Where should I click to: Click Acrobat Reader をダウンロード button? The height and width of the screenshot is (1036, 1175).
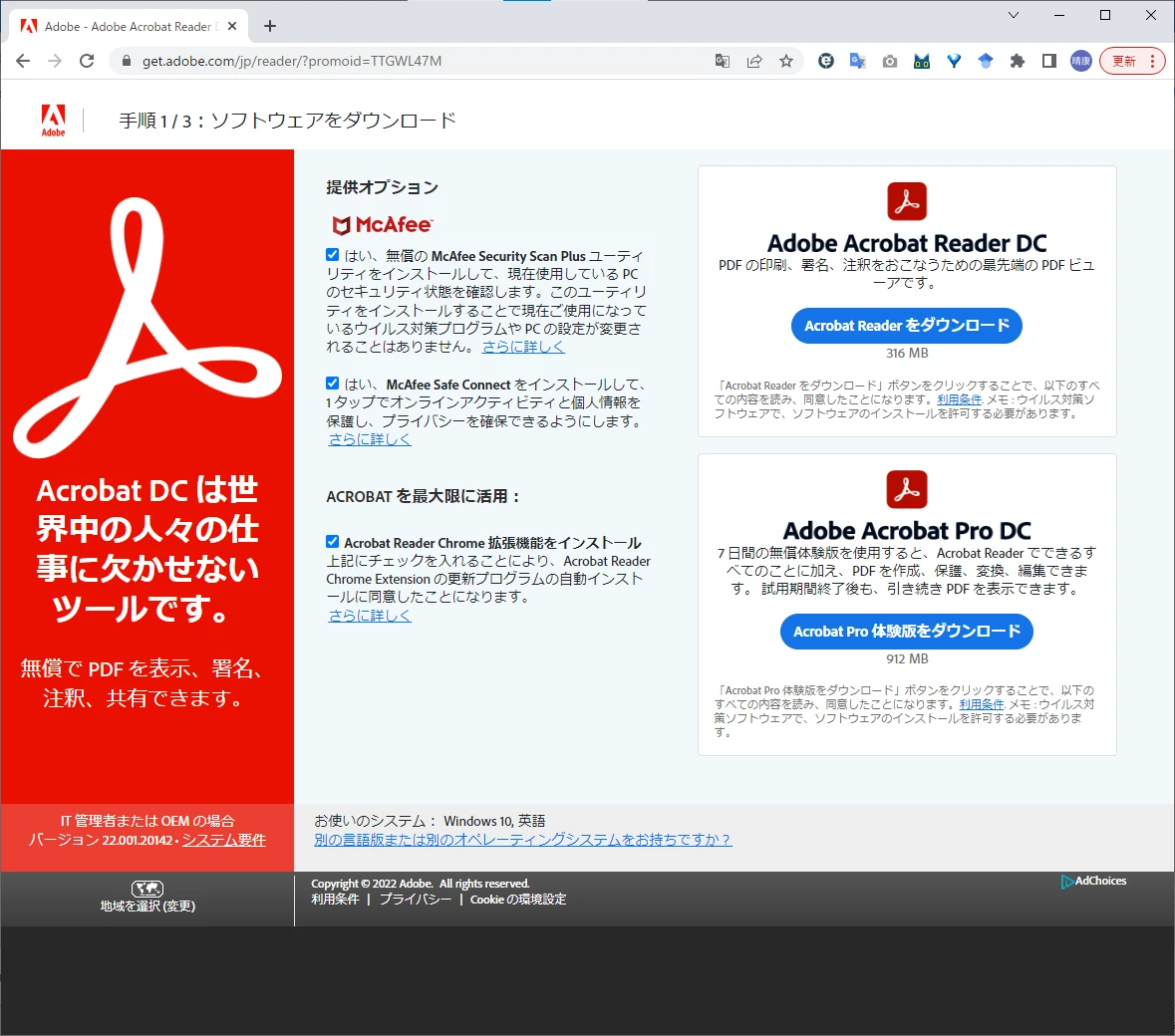[907, 325]
